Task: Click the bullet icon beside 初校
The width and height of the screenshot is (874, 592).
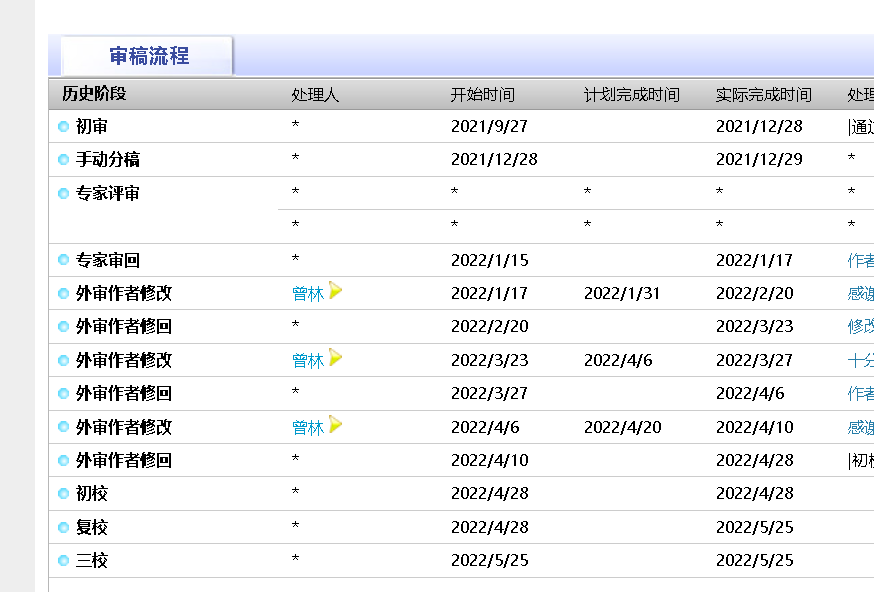Action: [64, 494]
